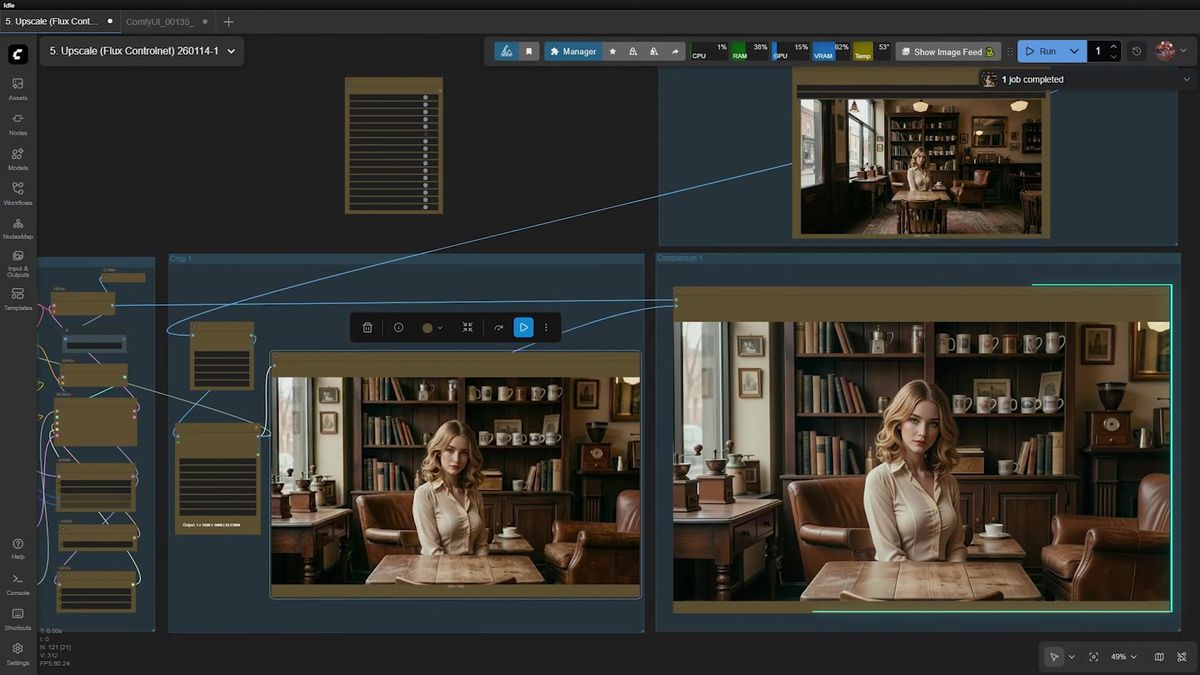Screen dimensions: 1200x675
Task: Select the '5. Upscale (Flux Cont...' tab
Action: pyautogui.click(x=52, y=21)
